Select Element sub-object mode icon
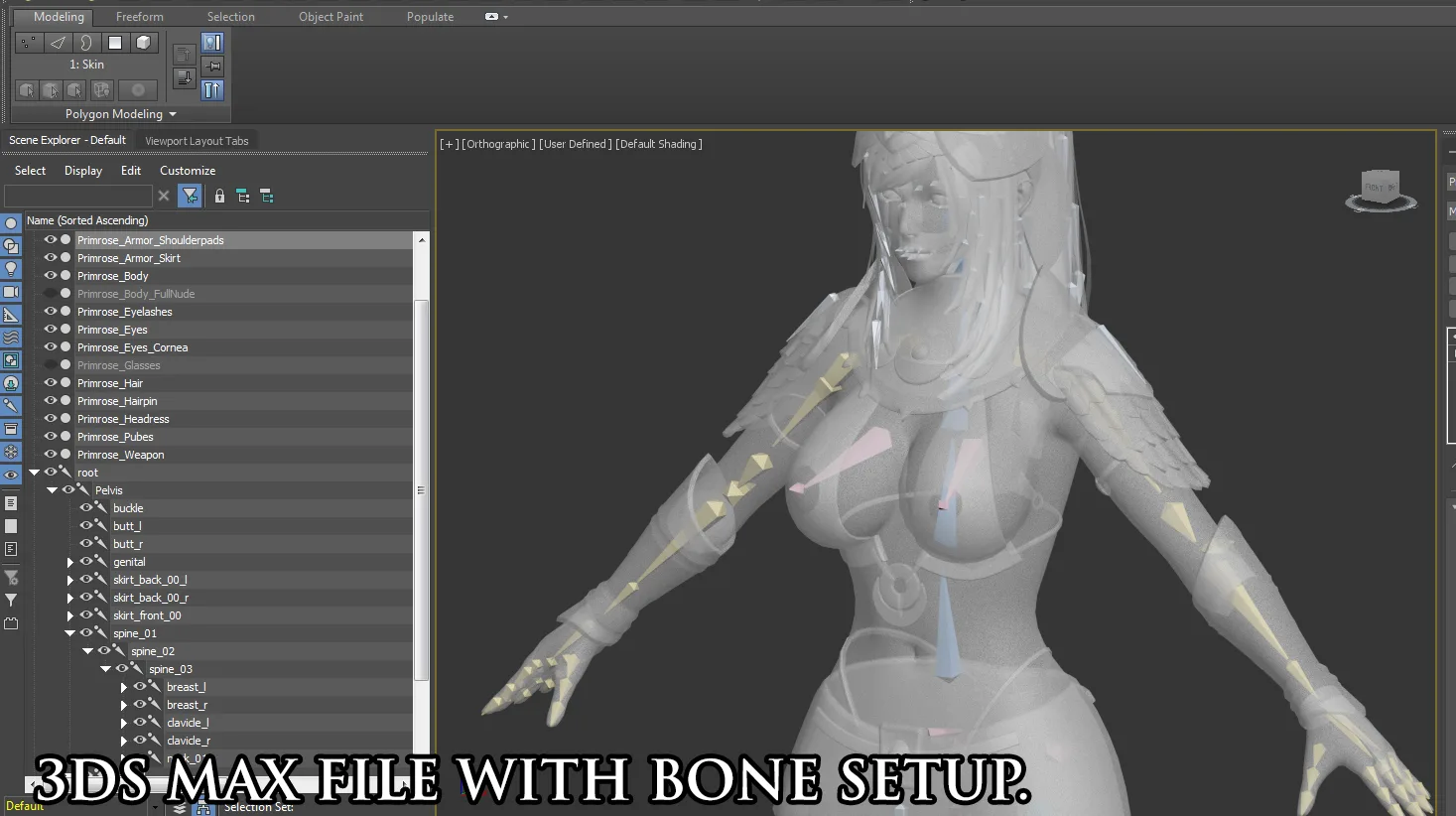The image size is (1456, 816). (144, 42)
